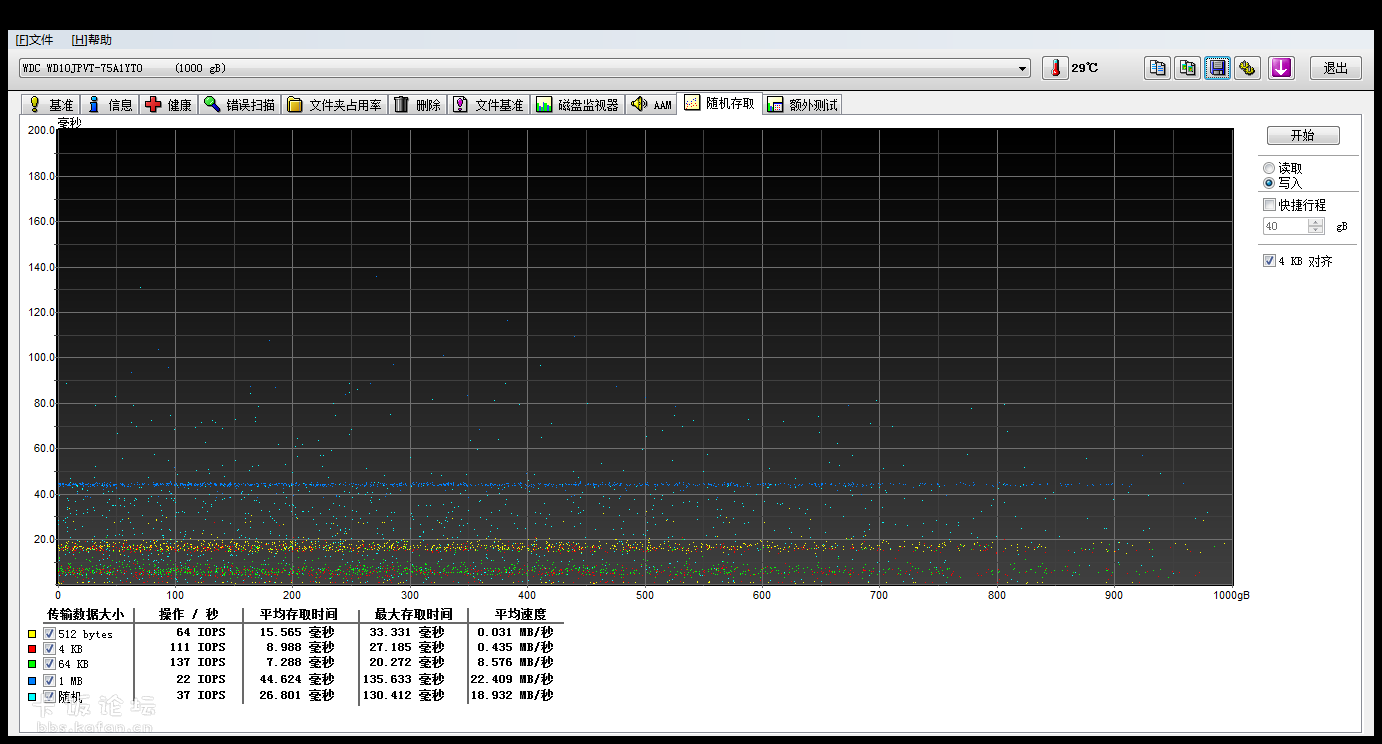Click the 平均速度 column header
Viewport: 1382px width, 744px height.
(521, 614)
